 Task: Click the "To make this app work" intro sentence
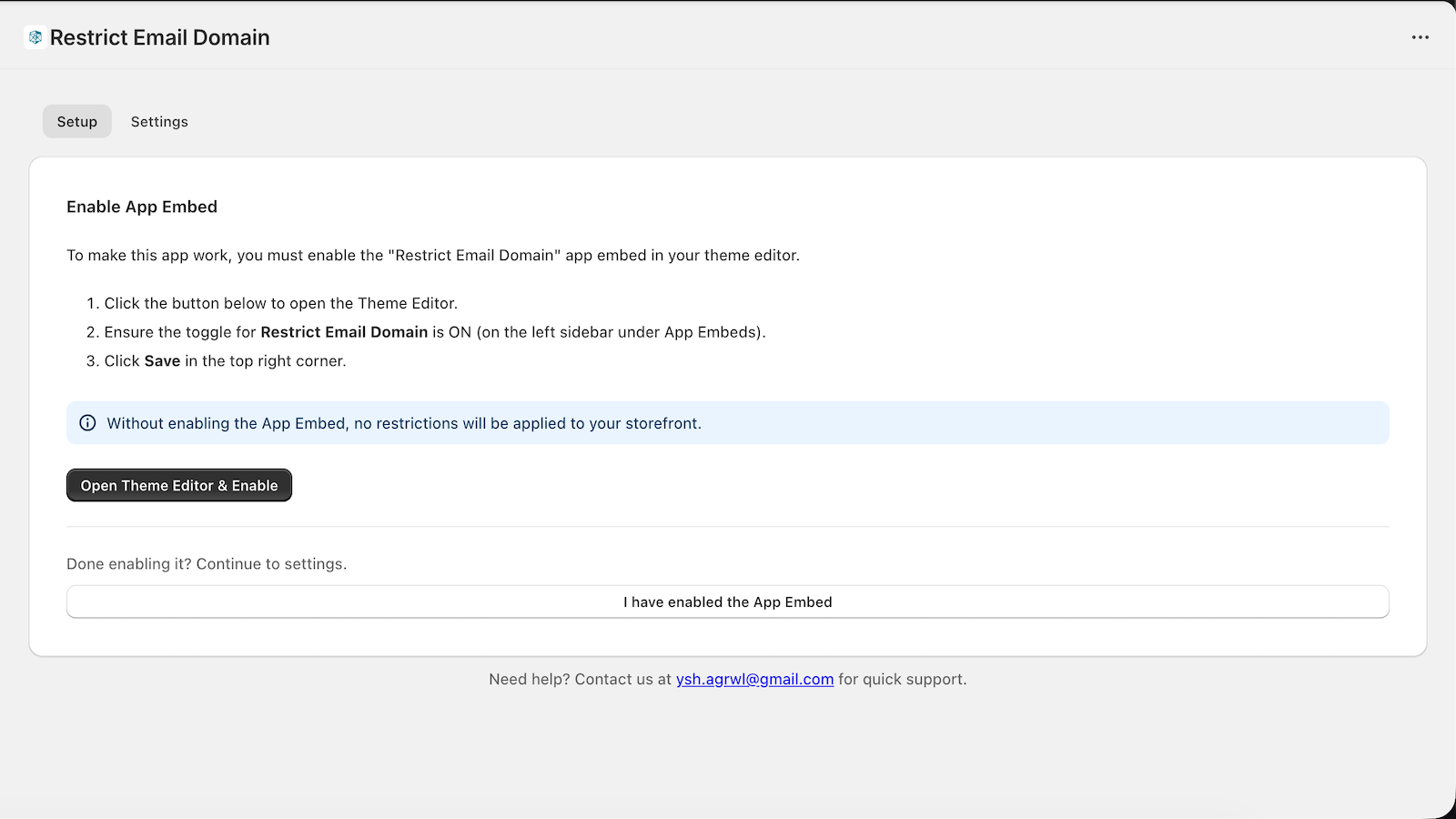coord(432,256)
